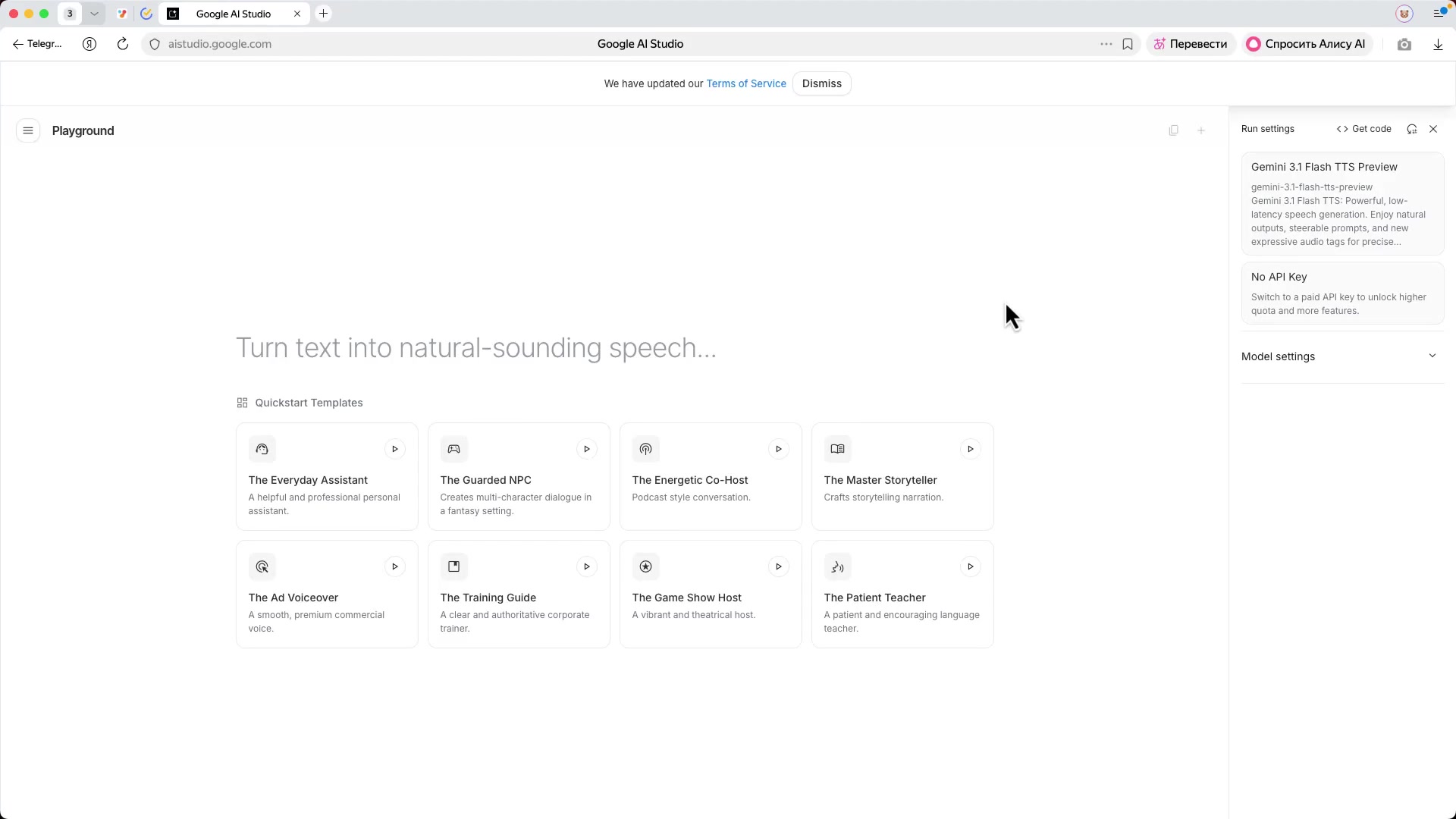The height and width of the screenshot is (819, 1456).
Task: Play The Energetic Co-Host sample
Action: (779, 449)
